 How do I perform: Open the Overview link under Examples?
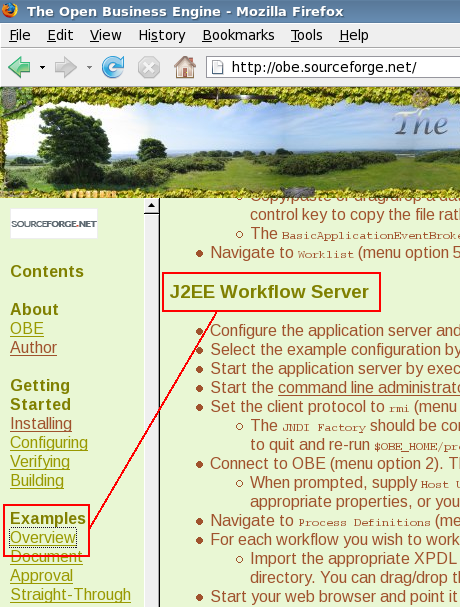(x=43, y=537)
